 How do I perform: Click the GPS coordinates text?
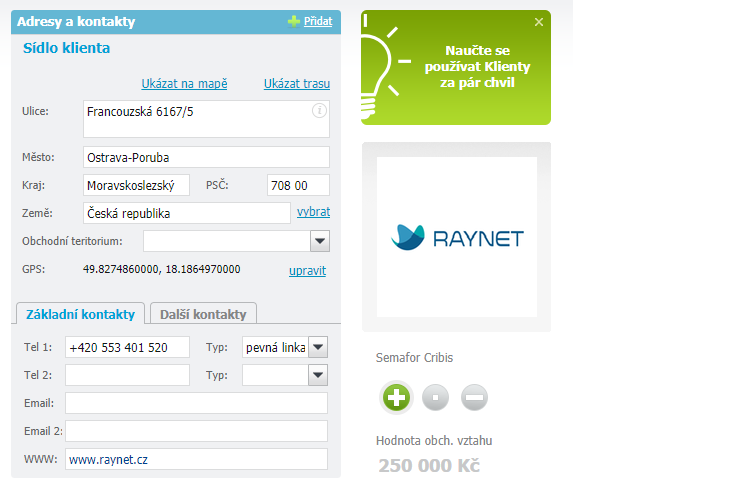click(162, 269)
